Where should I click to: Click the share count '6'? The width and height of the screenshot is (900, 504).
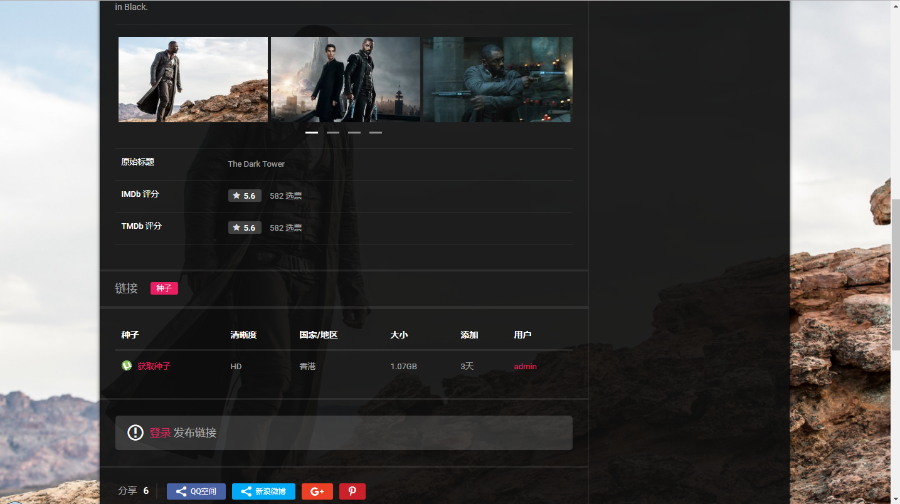(146, 491)
